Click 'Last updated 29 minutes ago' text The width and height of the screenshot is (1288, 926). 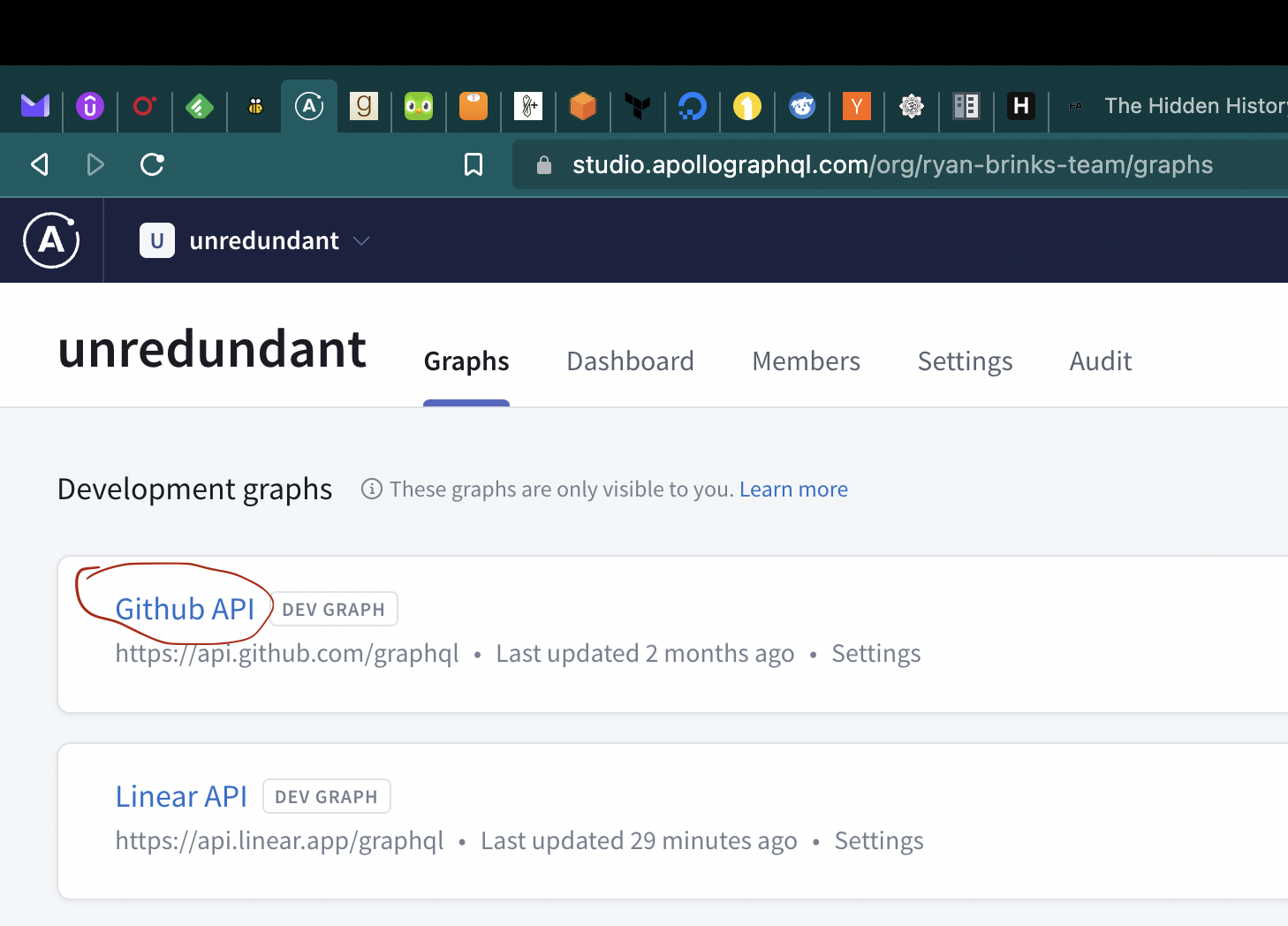639,841
